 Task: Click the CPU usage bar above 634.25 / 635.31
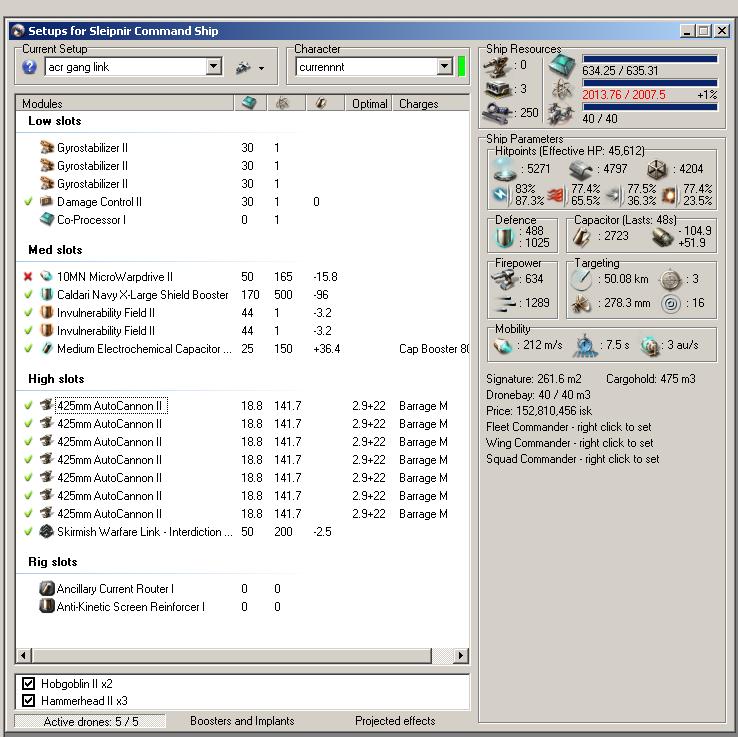(650, 59)
